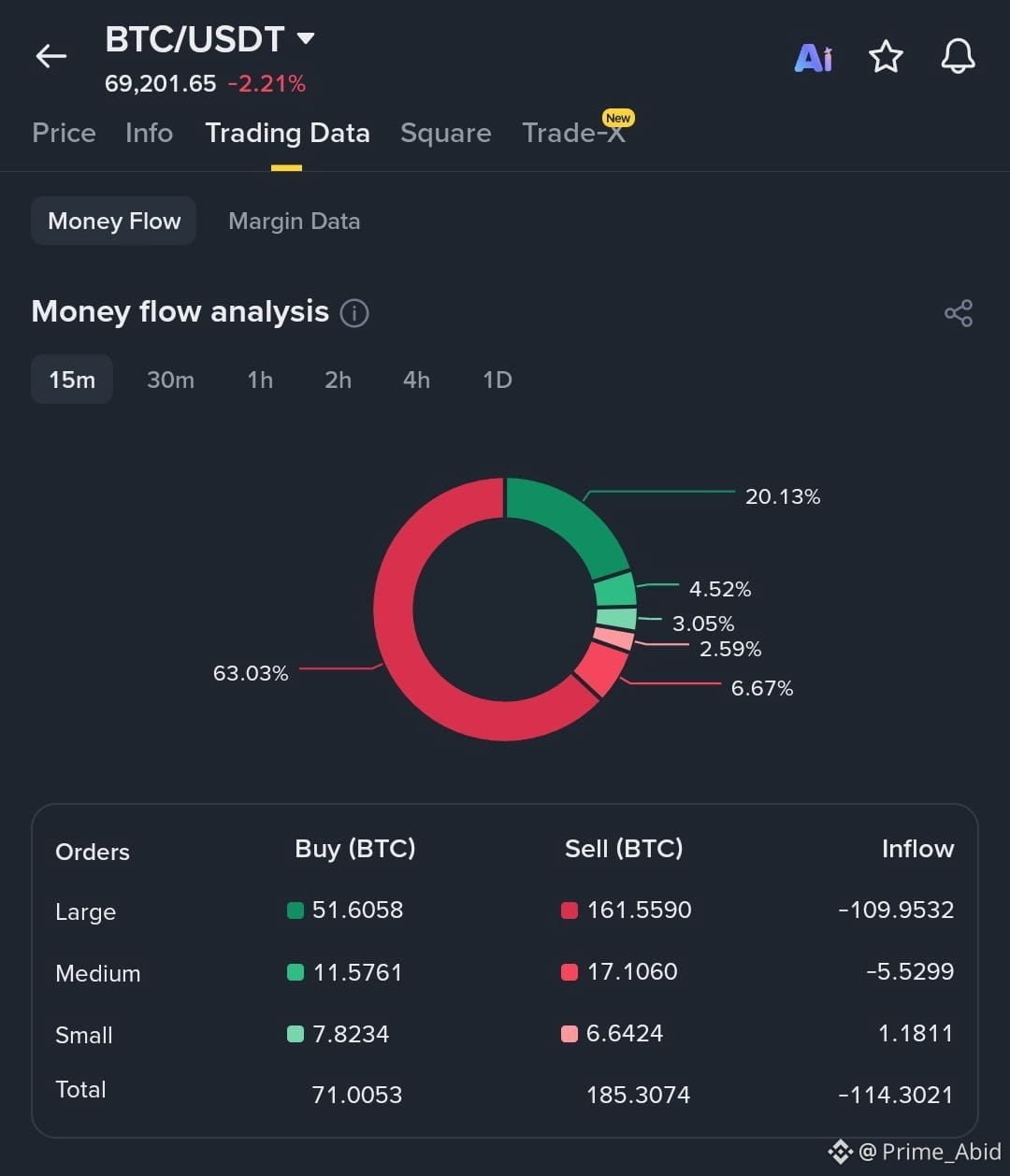Click the green Large buy color swatch

[x=296, y=911]
